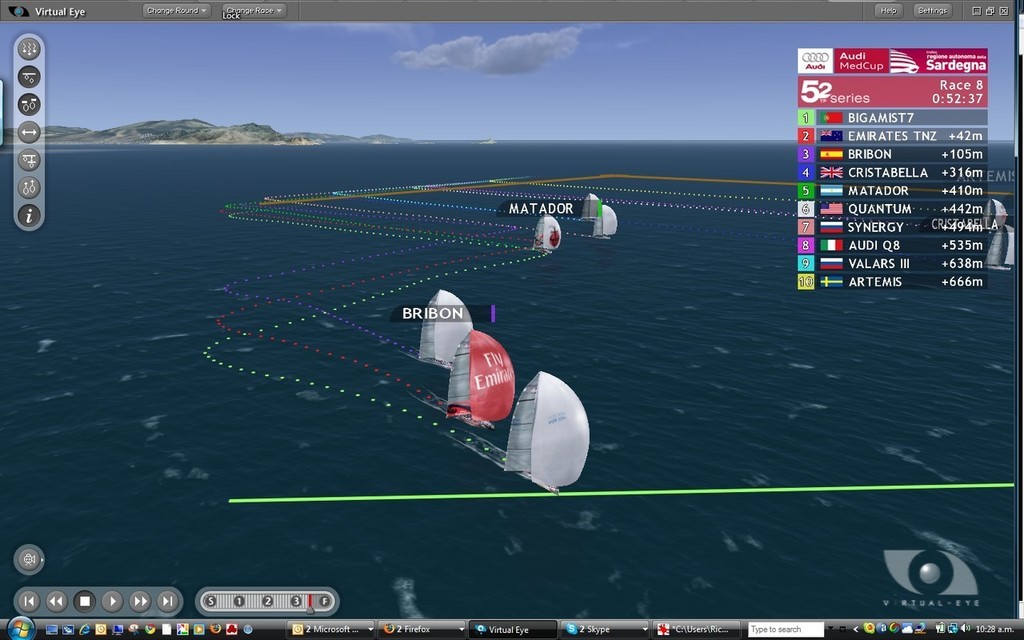Open the info (i) panel icon

(29, 216)
